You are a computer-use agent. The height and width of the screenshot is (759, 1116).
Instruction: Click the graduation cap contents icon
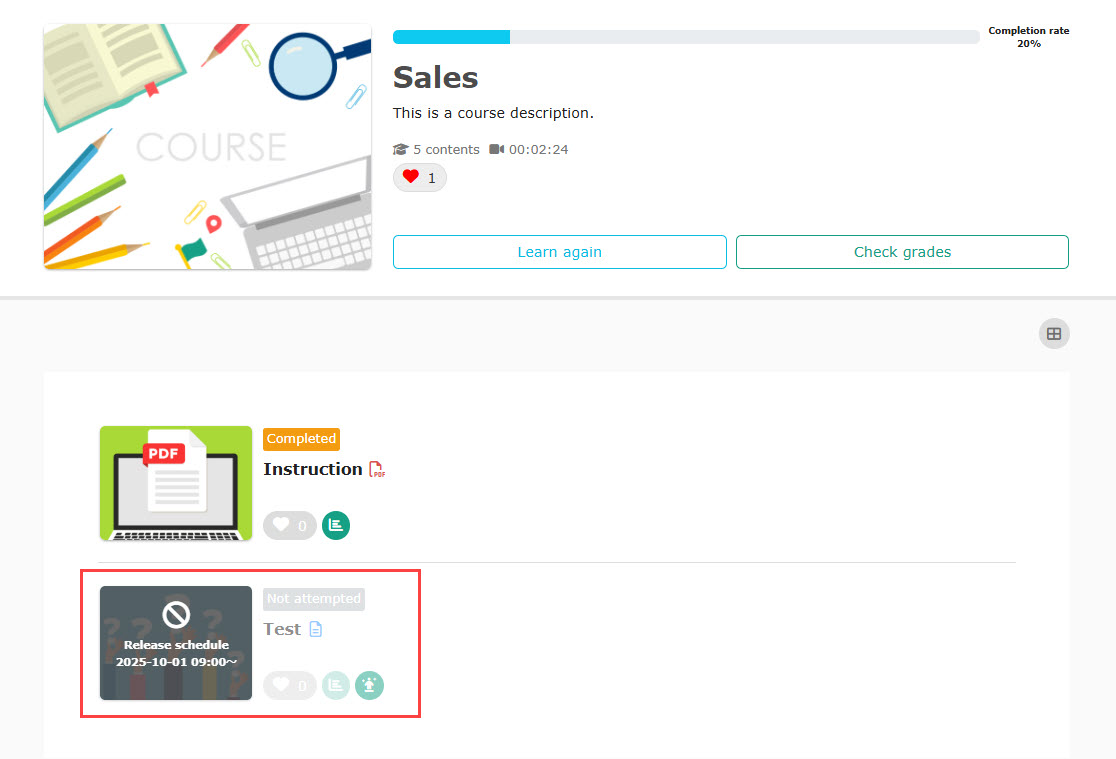pyautogui.click(x=401, y=150)
